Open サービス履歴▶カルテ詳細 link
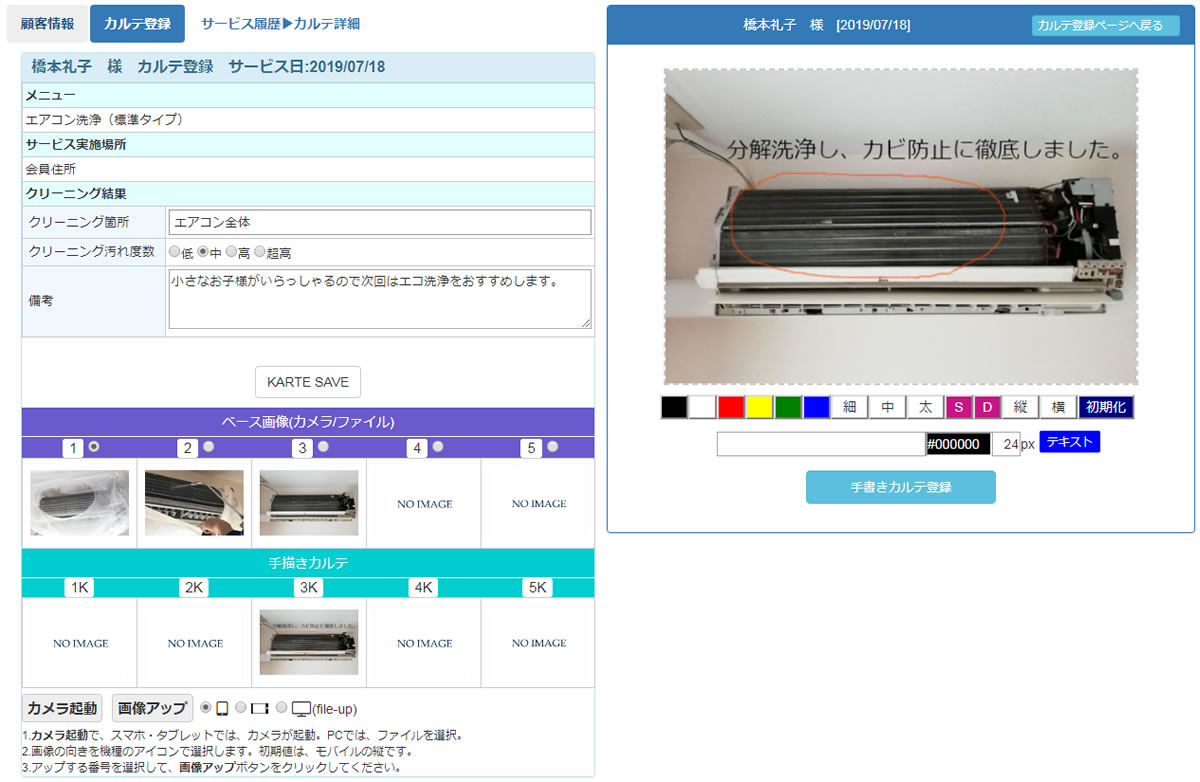This screenshot has width=1200, height=782. coord(280,23)
